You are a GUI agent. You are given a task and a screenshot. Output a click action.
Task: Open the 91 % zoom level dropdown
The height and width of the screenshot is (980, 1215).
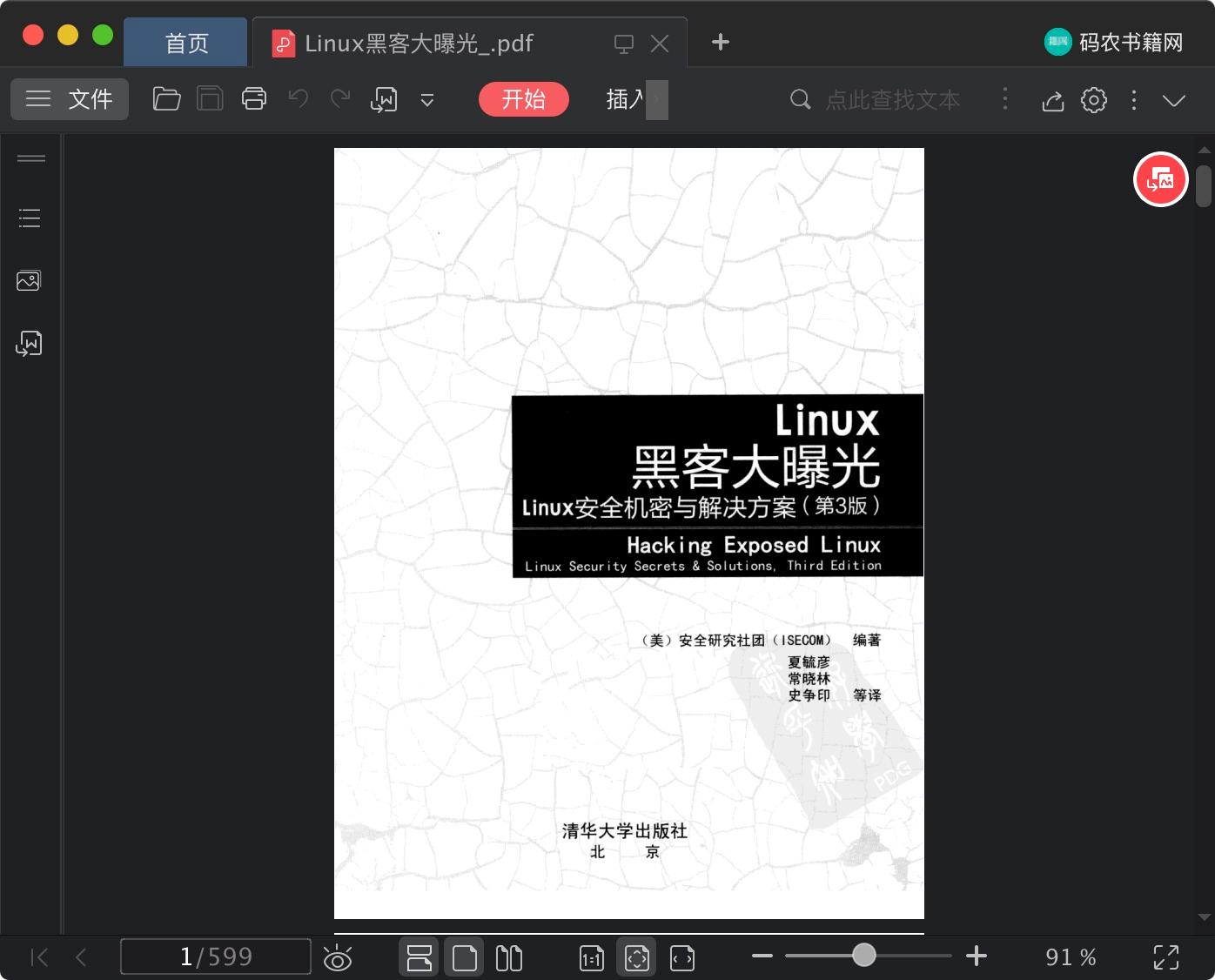(x=1071, y=957)
